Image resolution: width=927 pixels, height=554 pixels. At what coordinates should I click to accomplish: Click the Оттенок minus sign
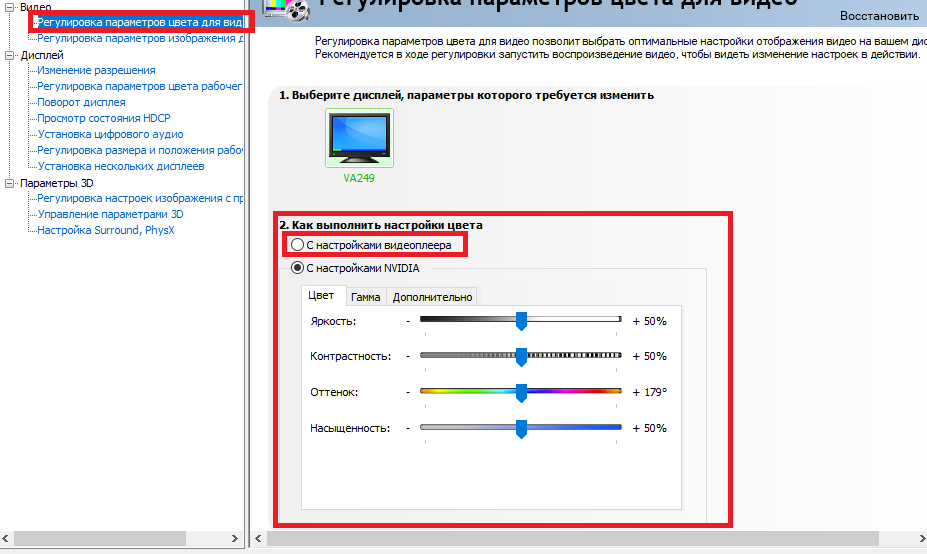pos(408,392)
